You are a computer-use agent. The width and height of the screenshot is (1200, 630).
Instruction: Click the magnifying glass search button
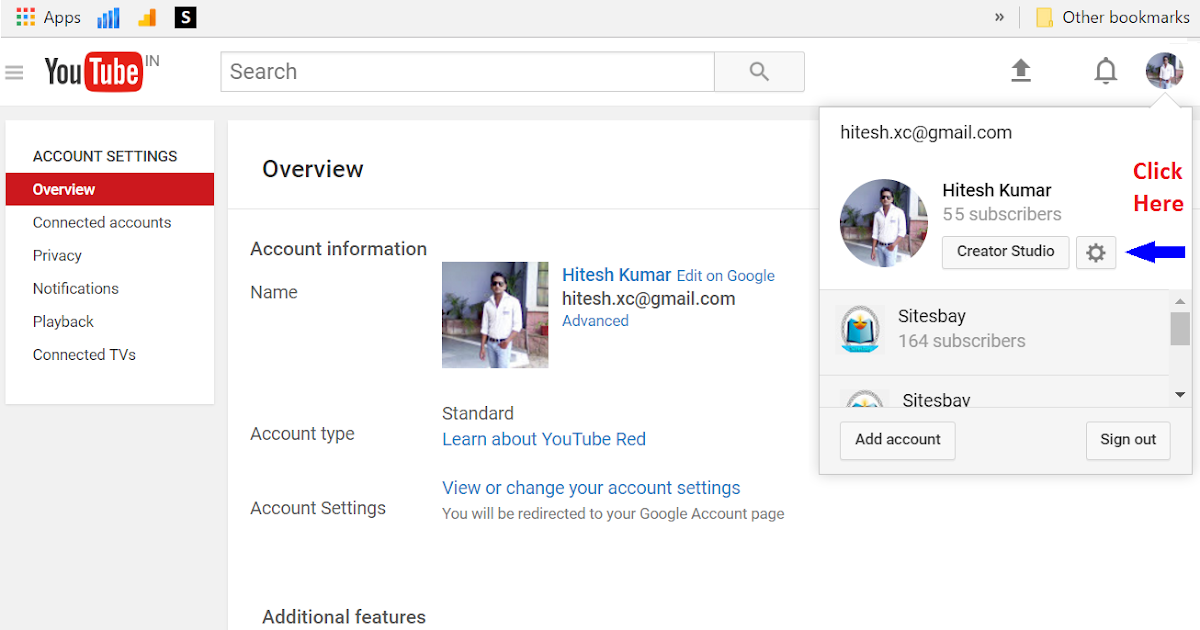coord(759,72)
